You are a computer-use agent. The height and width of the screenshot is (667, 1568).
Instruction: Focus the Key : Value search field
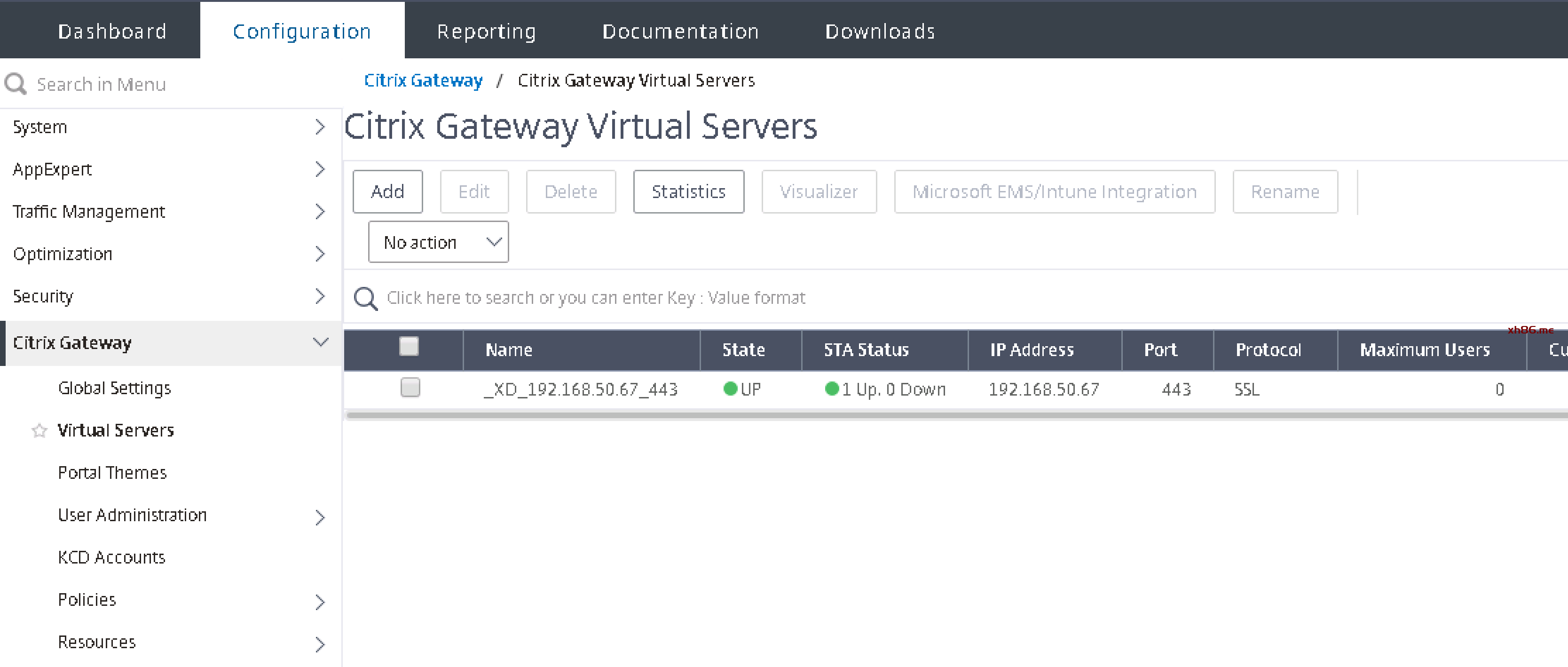pos(597,298)
